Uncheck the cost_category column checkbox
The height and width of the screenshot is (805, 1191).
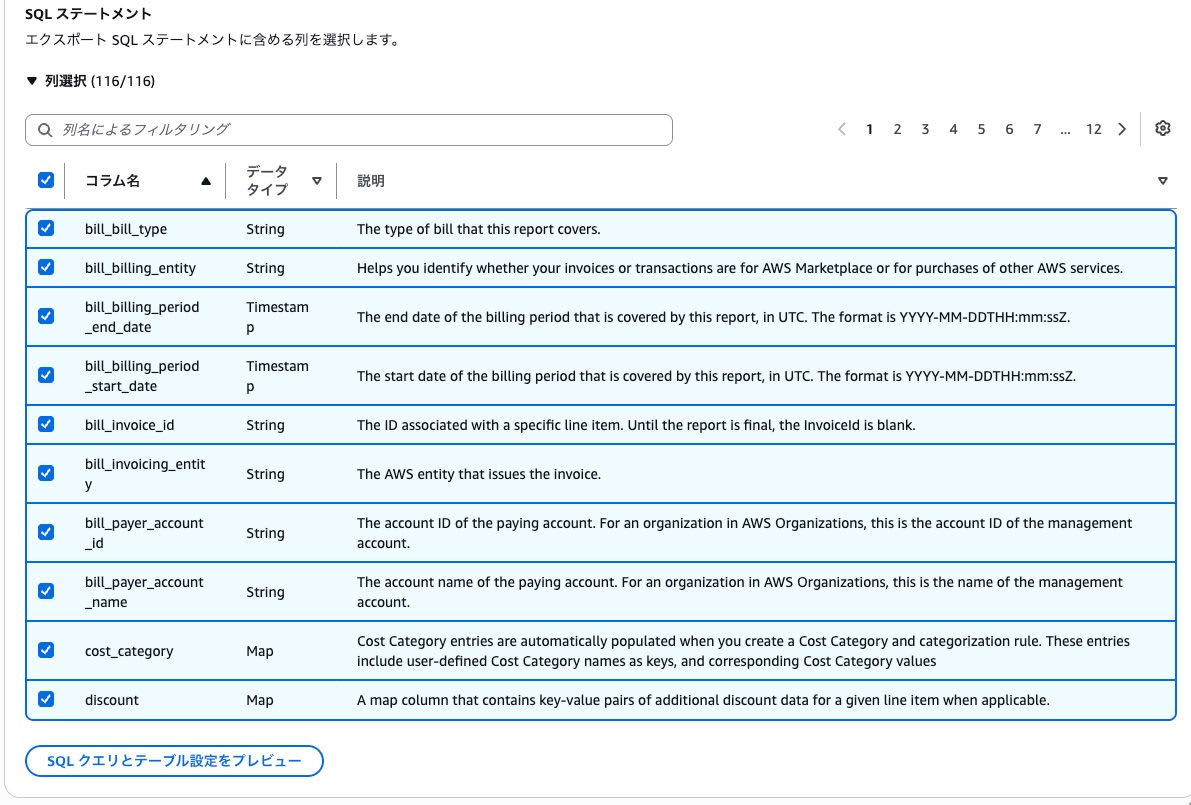46,650
